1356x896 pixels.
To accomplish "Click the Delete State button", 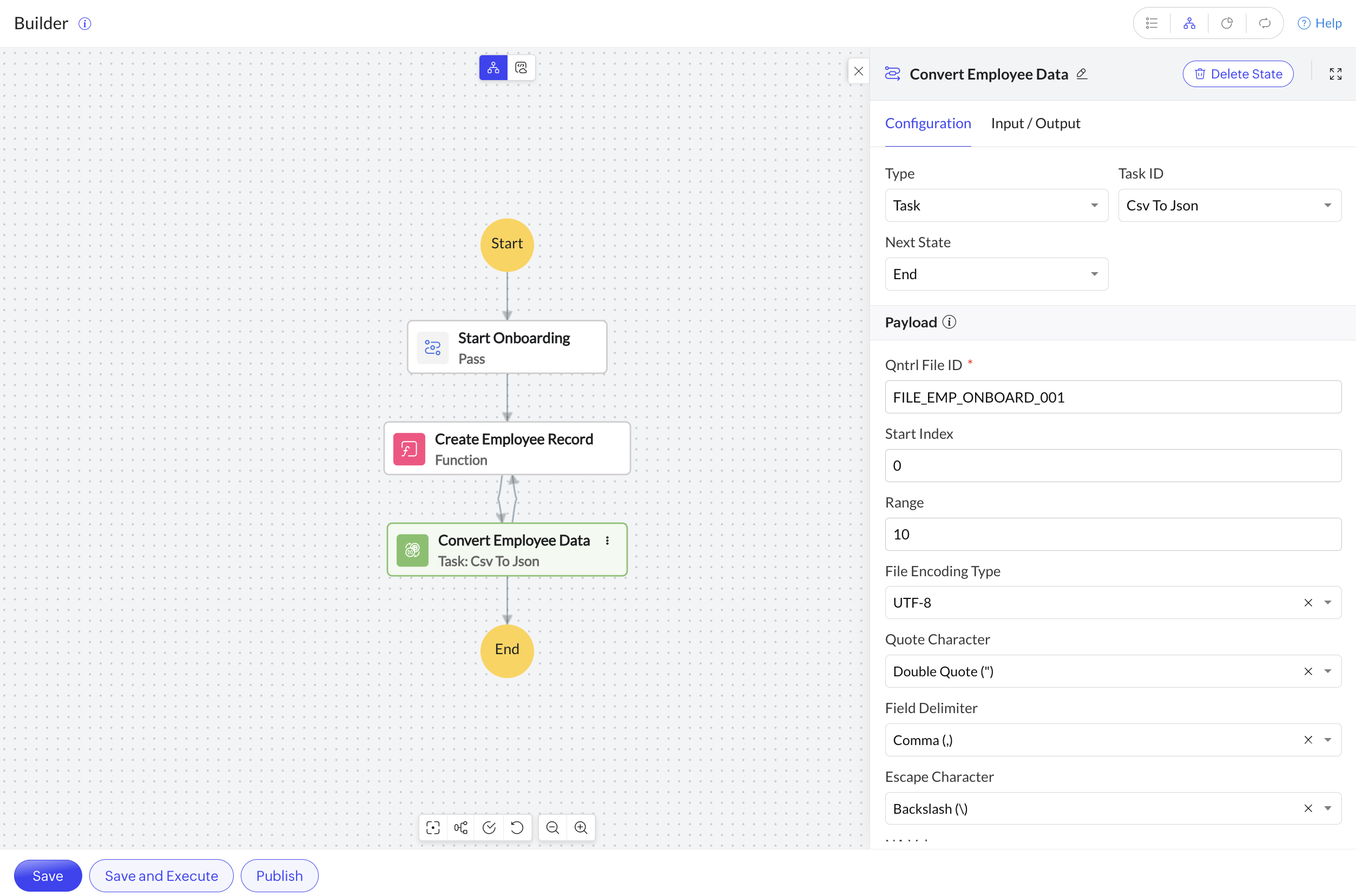I will [x=1237, y=74].
